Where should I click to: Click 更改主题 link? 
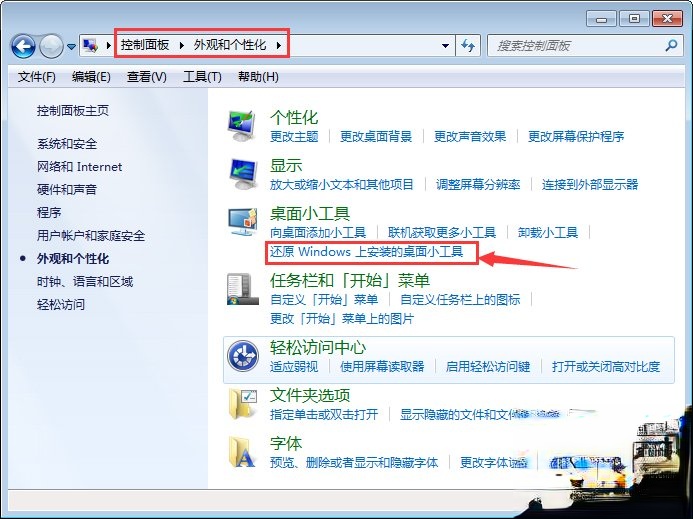click(294, 137)
